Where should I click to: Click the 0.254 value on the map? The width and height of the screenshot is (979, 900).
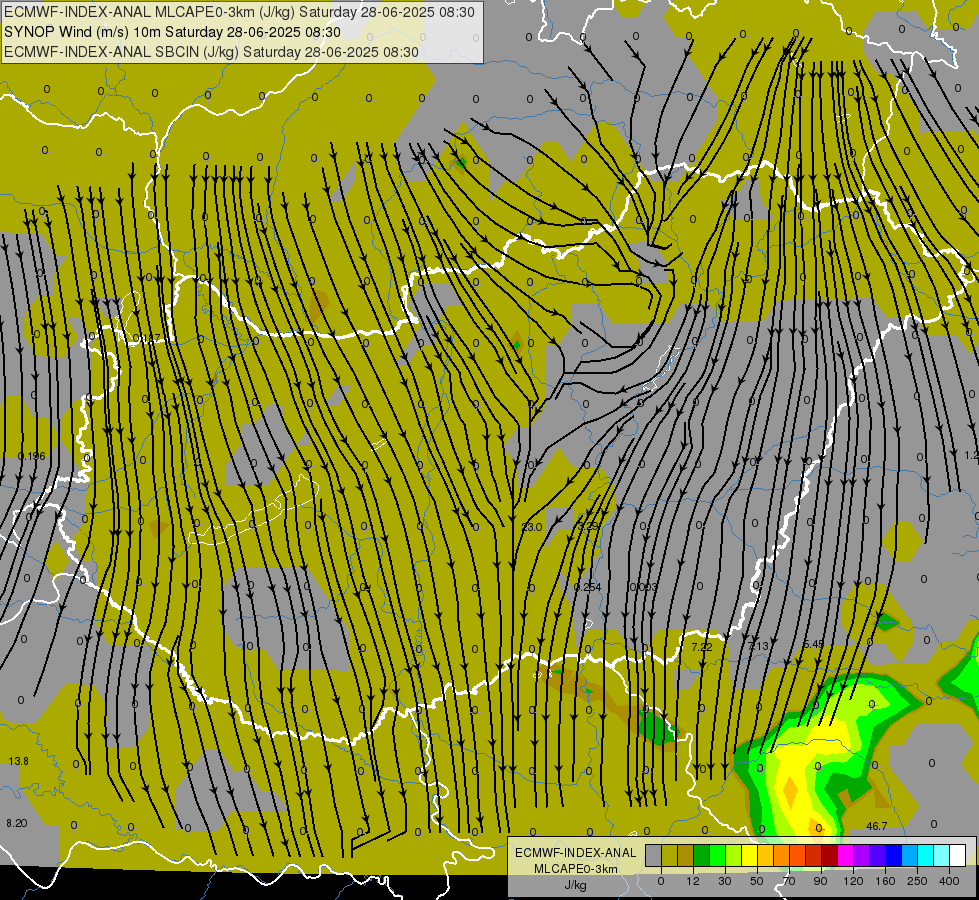click(588, 587)
